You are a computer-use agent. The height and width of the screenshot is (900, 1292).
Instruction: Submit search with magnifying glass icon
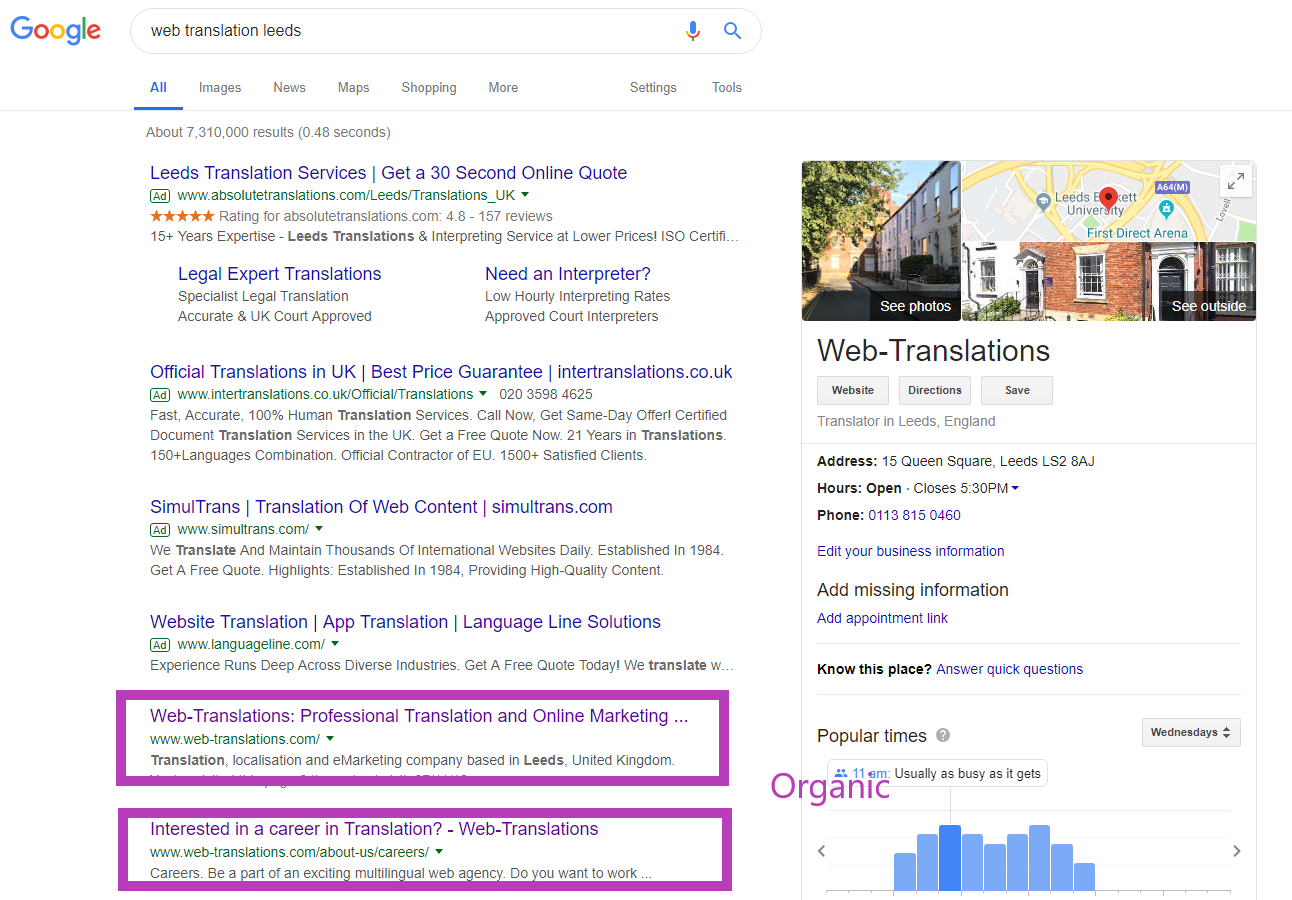733,31
